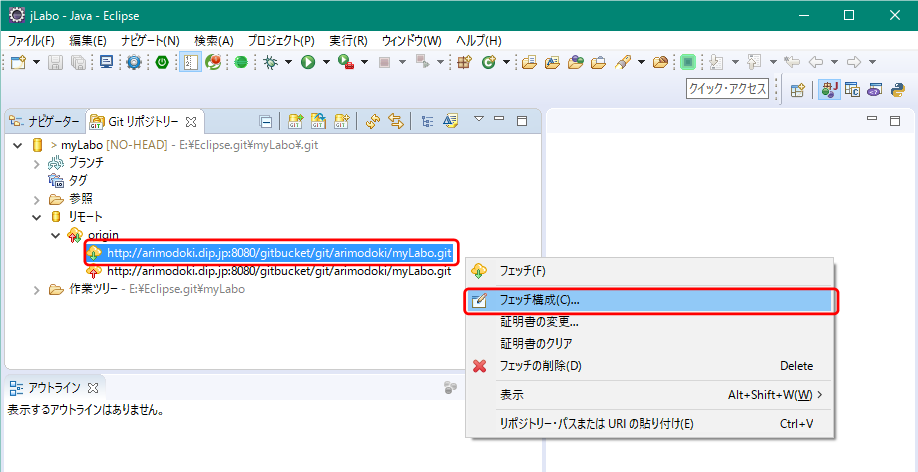Click Run External Tools toolbox icon
Viewport: 918px width, 472px height.
[346, 62]
